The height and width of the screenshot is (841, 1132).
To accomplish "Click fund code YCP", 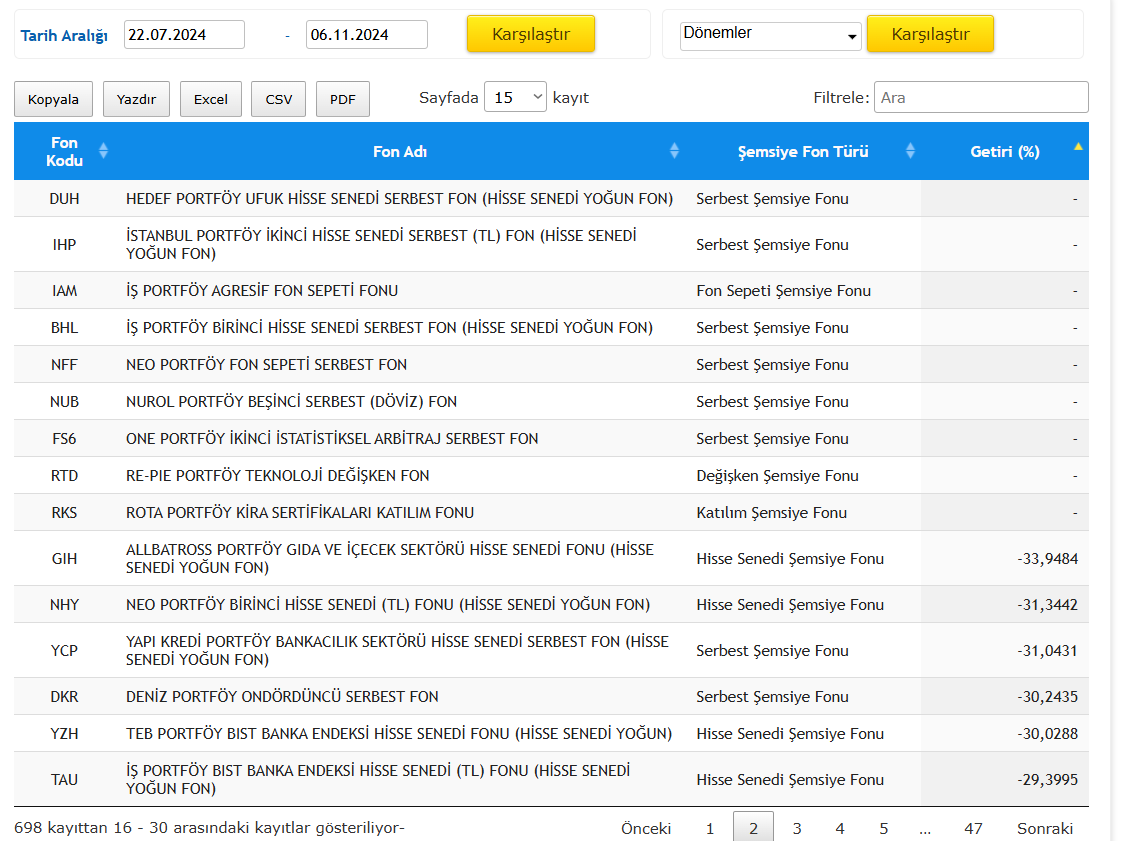I will point(64,650).
